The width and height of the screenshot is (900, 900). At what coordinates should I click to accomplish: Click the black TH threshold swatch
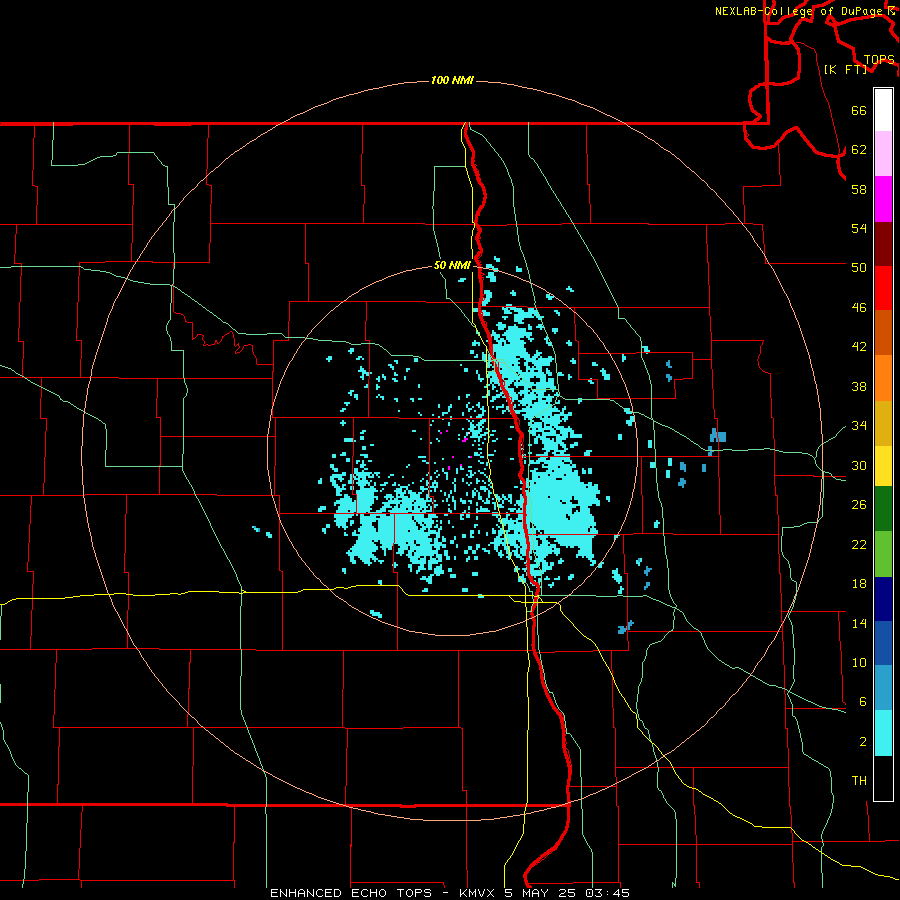(883, 778)
